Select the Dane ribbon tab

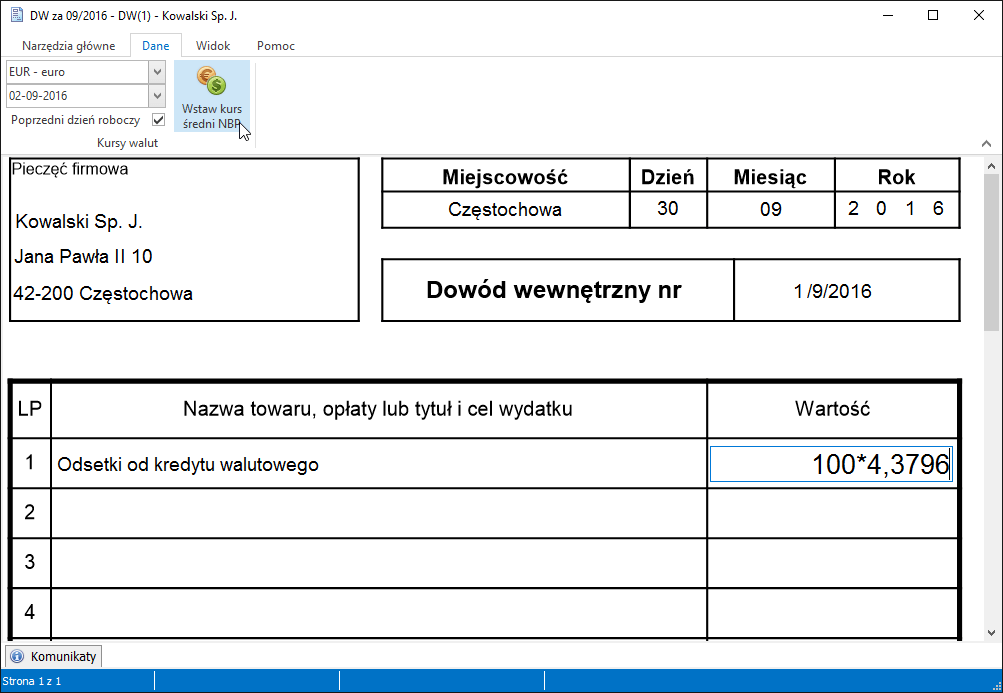tap(156, 46)
